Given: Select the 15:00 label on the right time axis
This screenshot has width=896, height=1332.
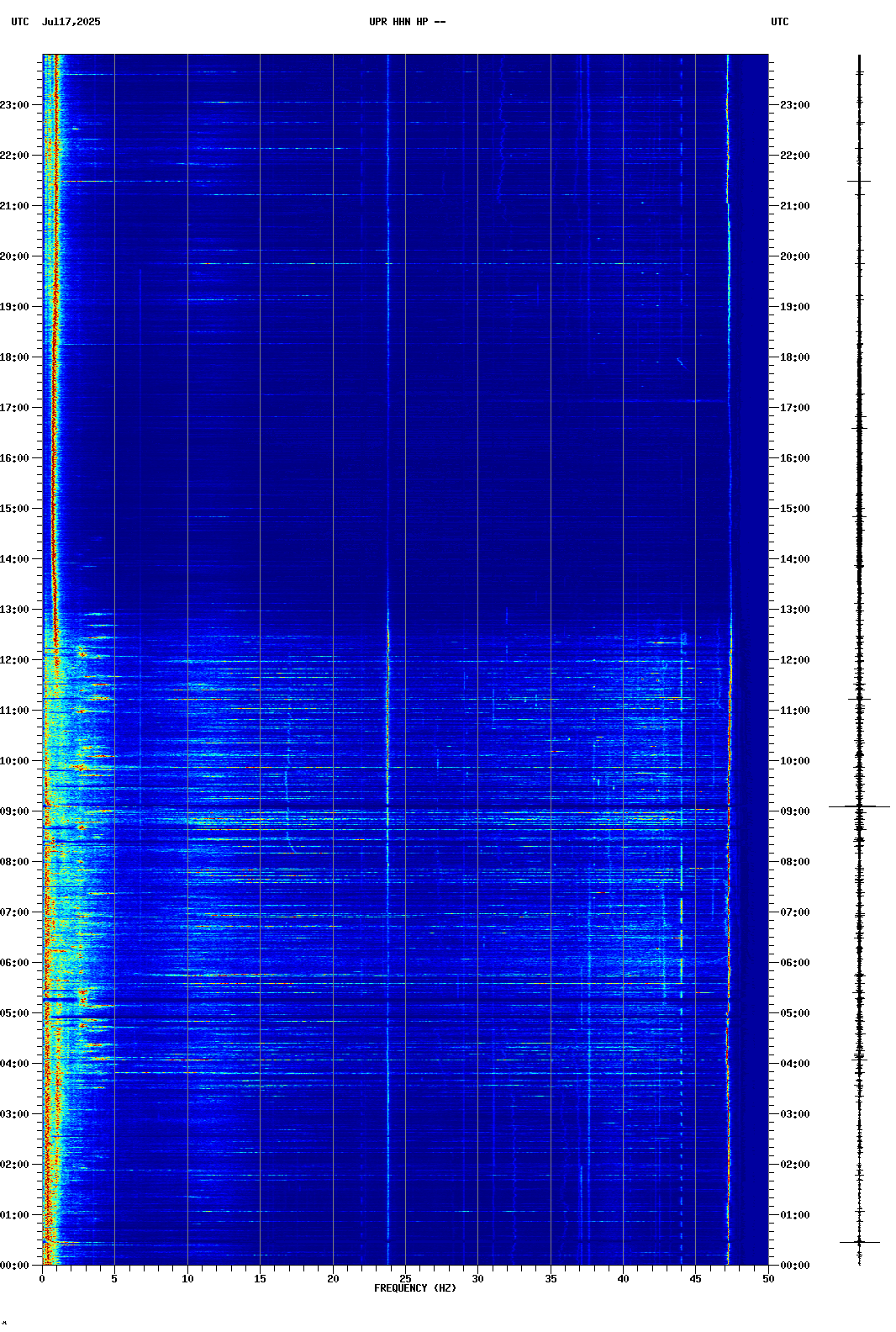Looking at the screenshot, I should point(795,509).
